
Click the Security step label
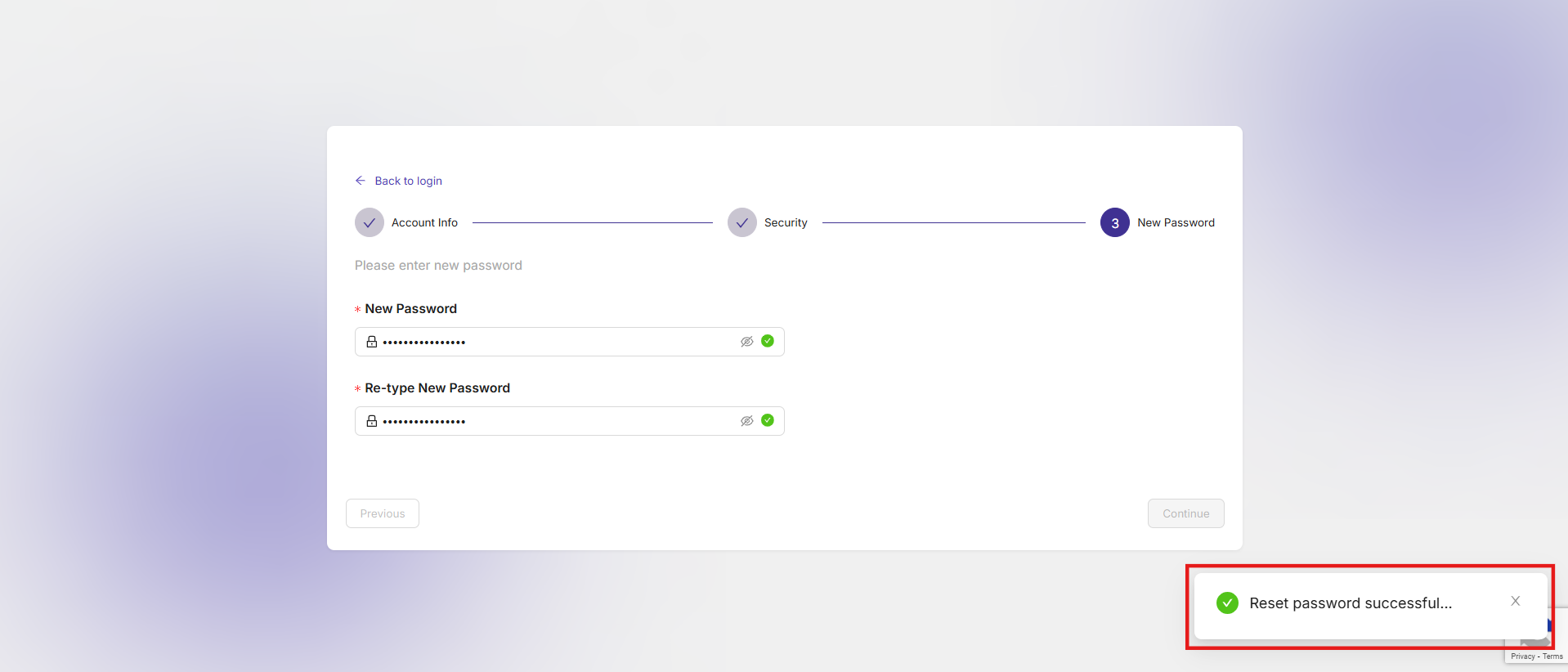click(x=786, y=222)
